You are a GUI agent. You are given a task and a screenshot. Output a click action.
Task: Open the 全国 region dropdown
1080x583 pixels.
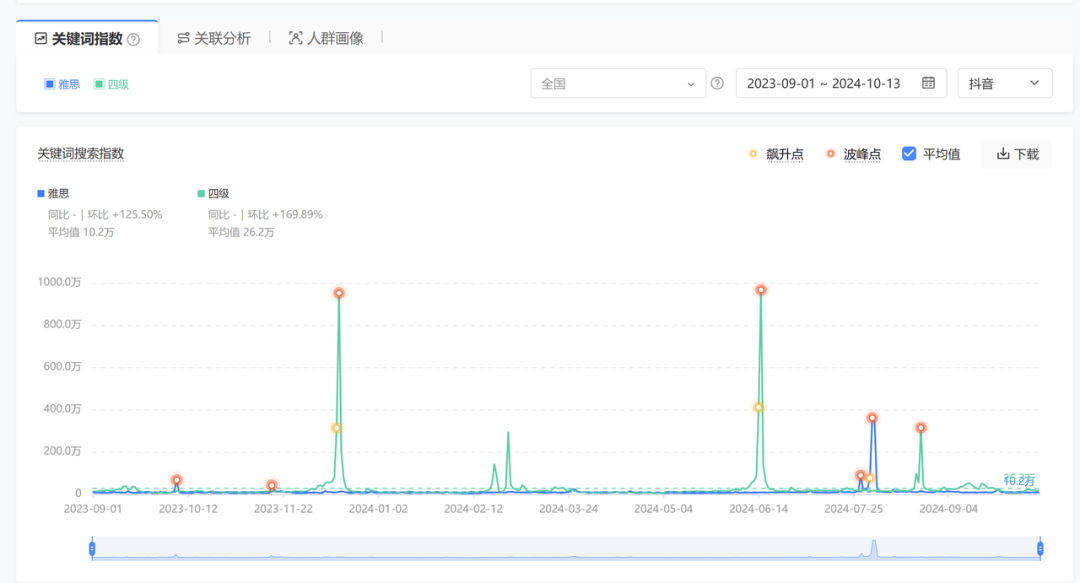click(617, 83)
